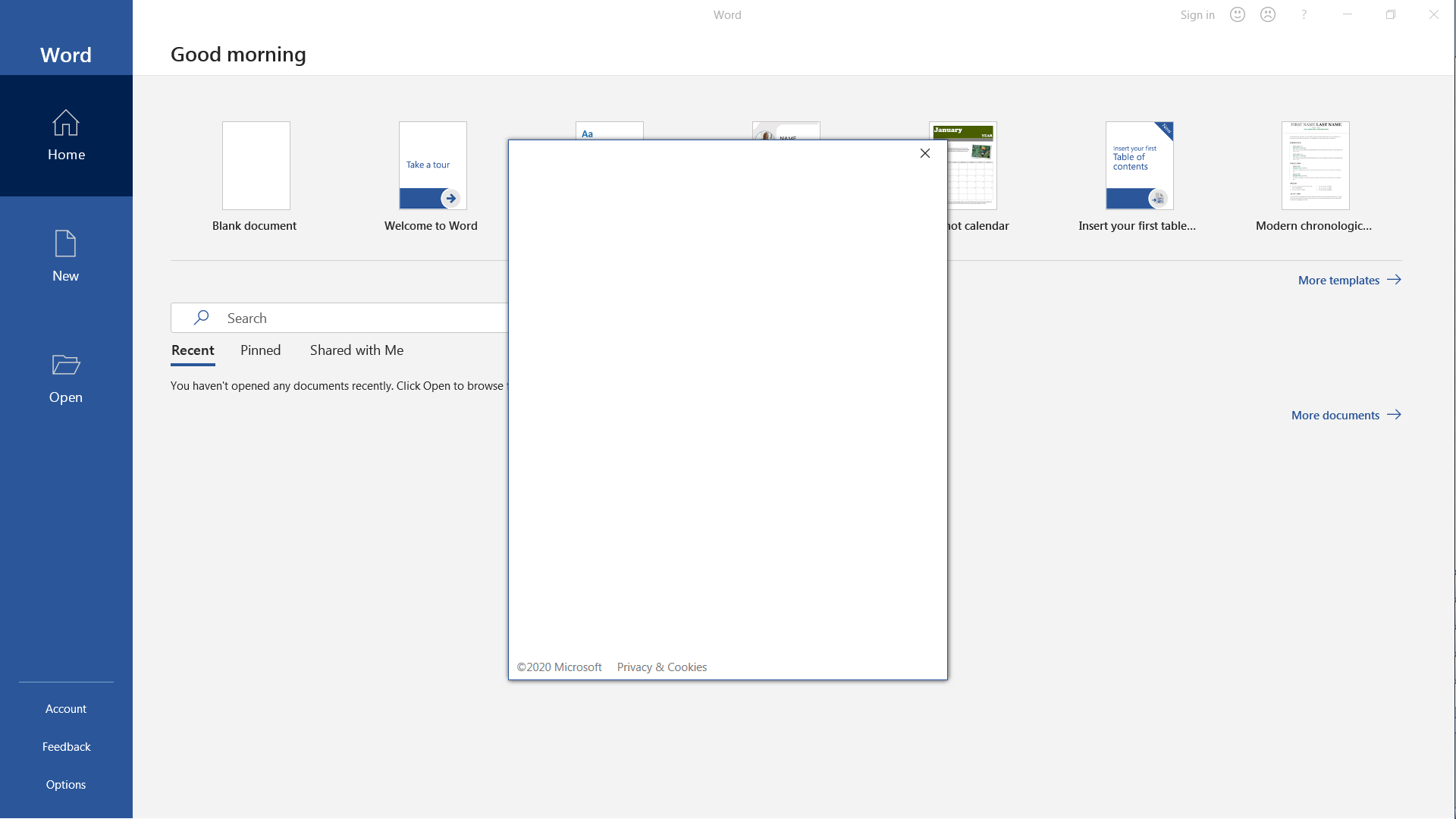
Task: Click the sad face feedback icon
Action: pyautogui.click(x=1268, y=14)
